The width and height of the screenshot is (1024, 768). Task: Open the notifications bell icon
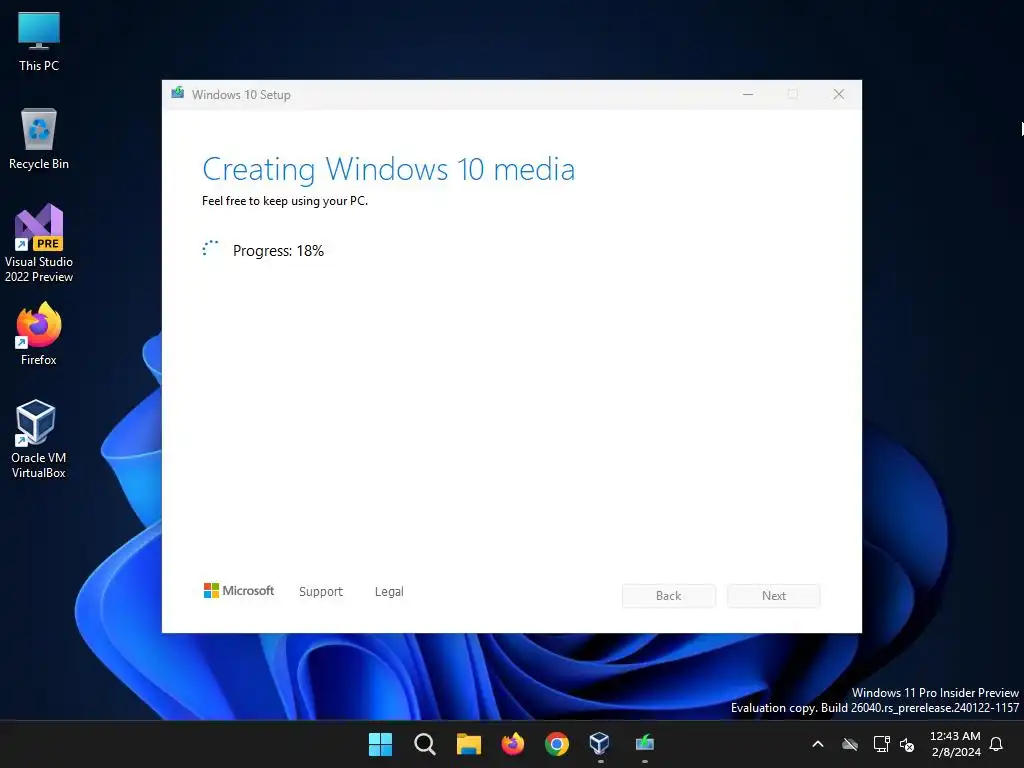click(996, 744)
